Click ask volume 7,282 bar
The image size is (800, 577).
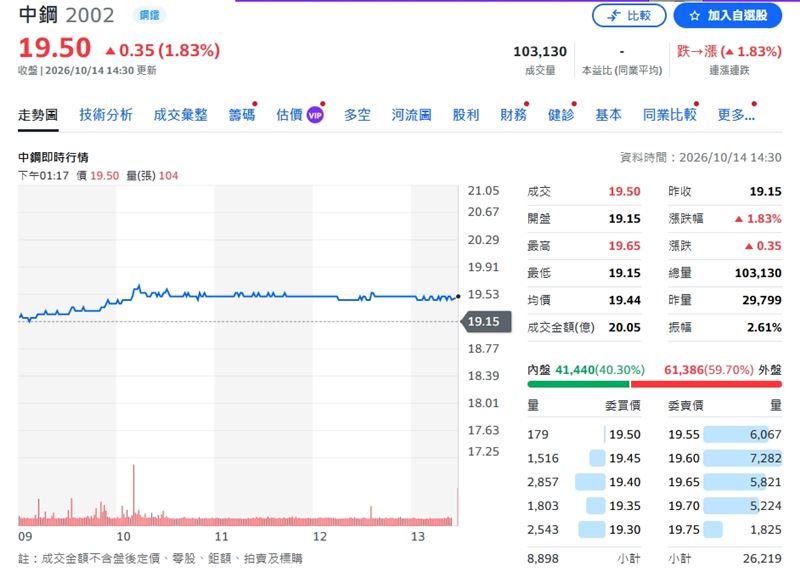[x=742, y=458]
